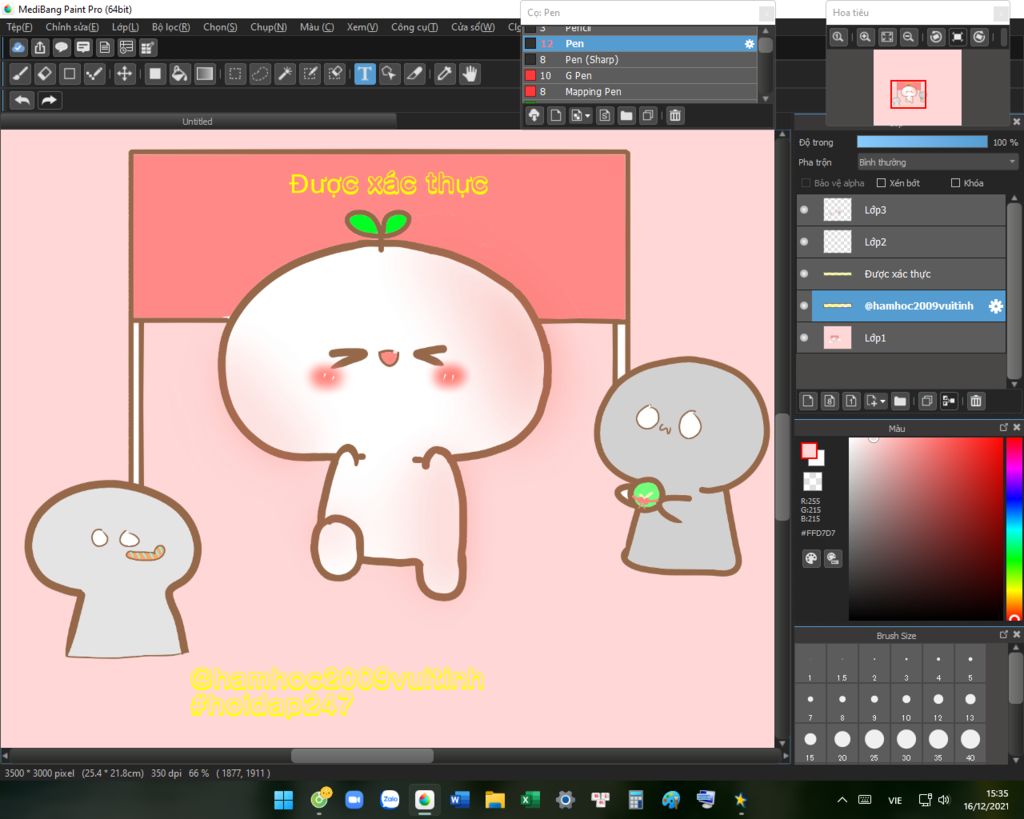Select the Eraser tool
The image size is (1024, 819).
click(44, 74)
